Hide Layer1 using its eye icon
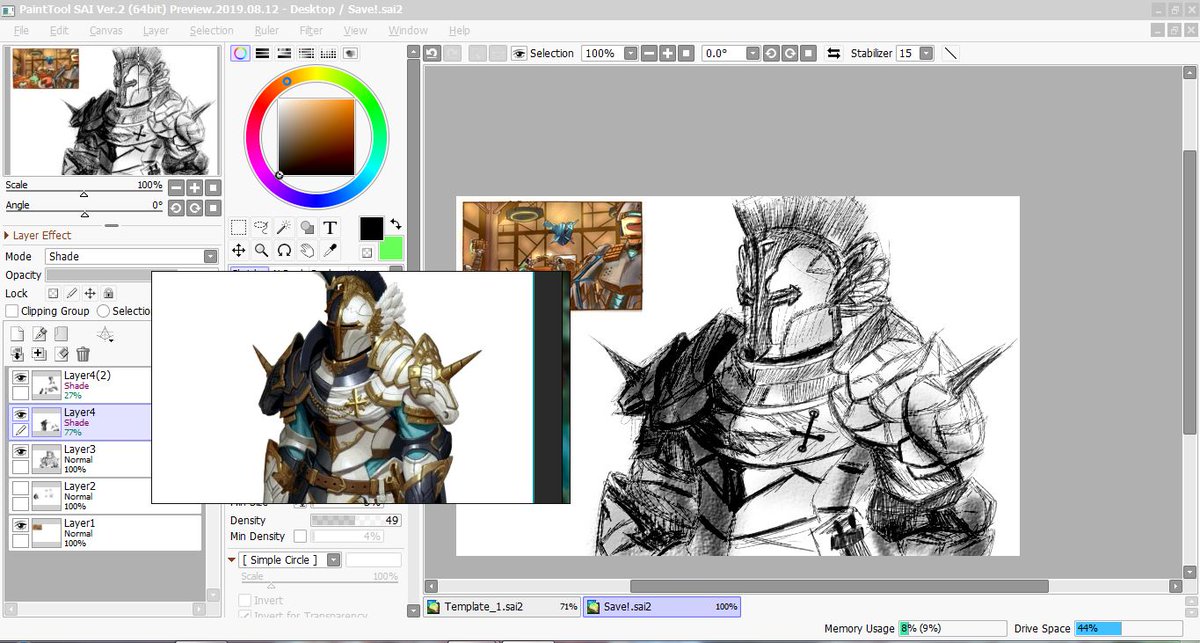The height and width of the screenshot is (643, 1200). coord(19,524)
